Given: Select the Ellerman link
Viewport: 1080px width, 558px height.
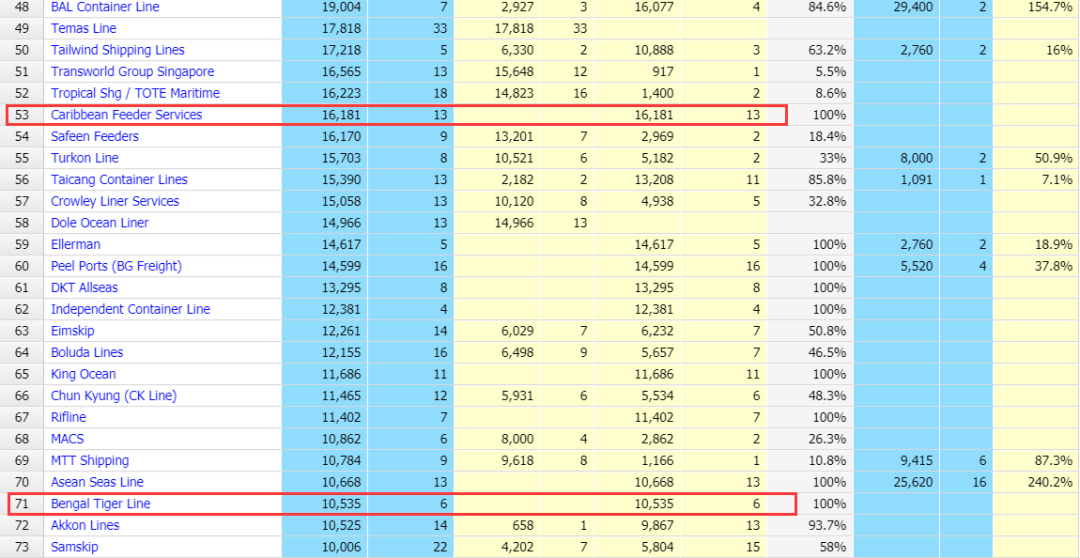Looking at the screenshot, I should [x=76, y=245].
